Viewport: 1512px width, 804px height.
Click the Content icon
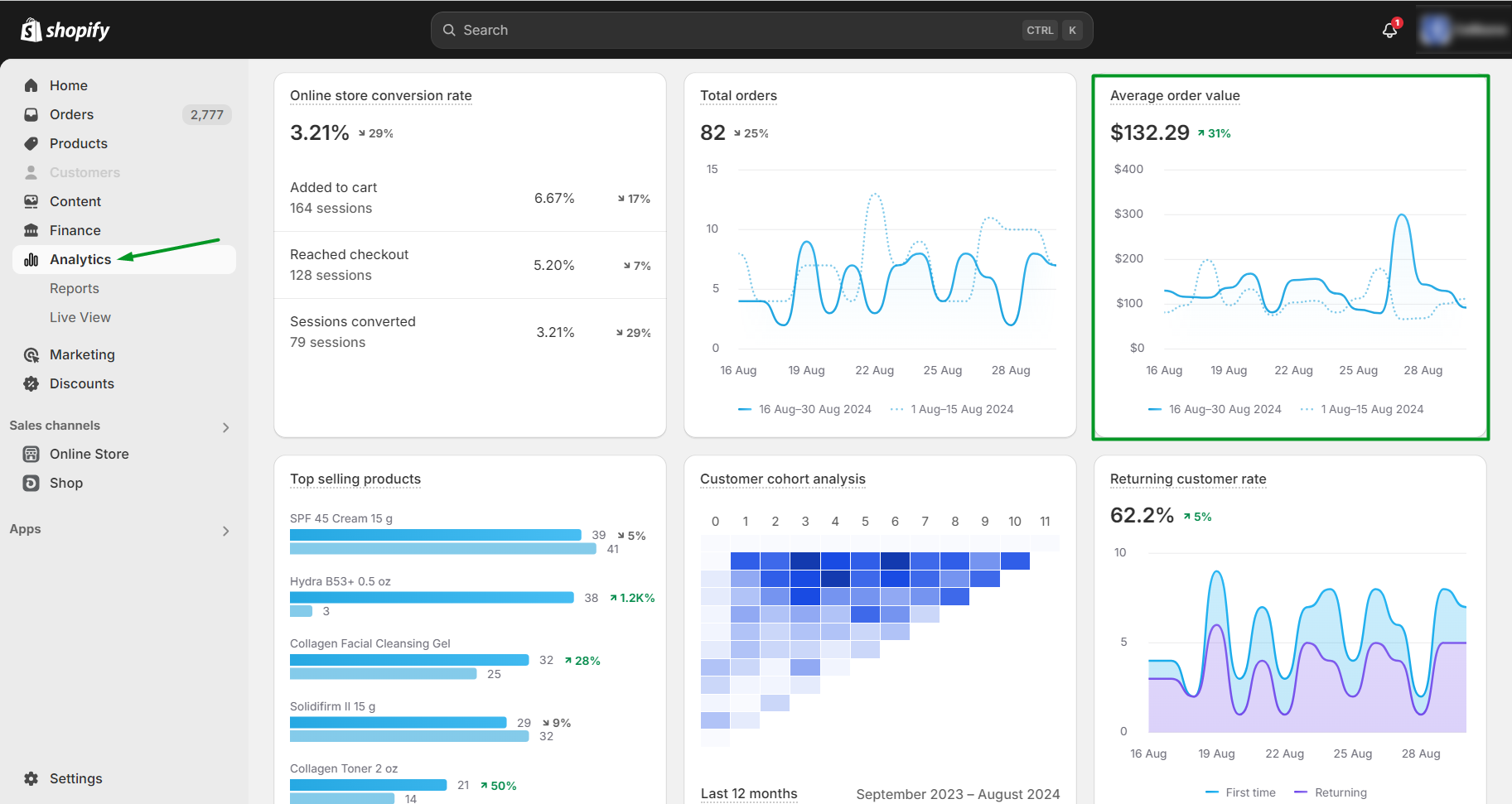[31, 201]
